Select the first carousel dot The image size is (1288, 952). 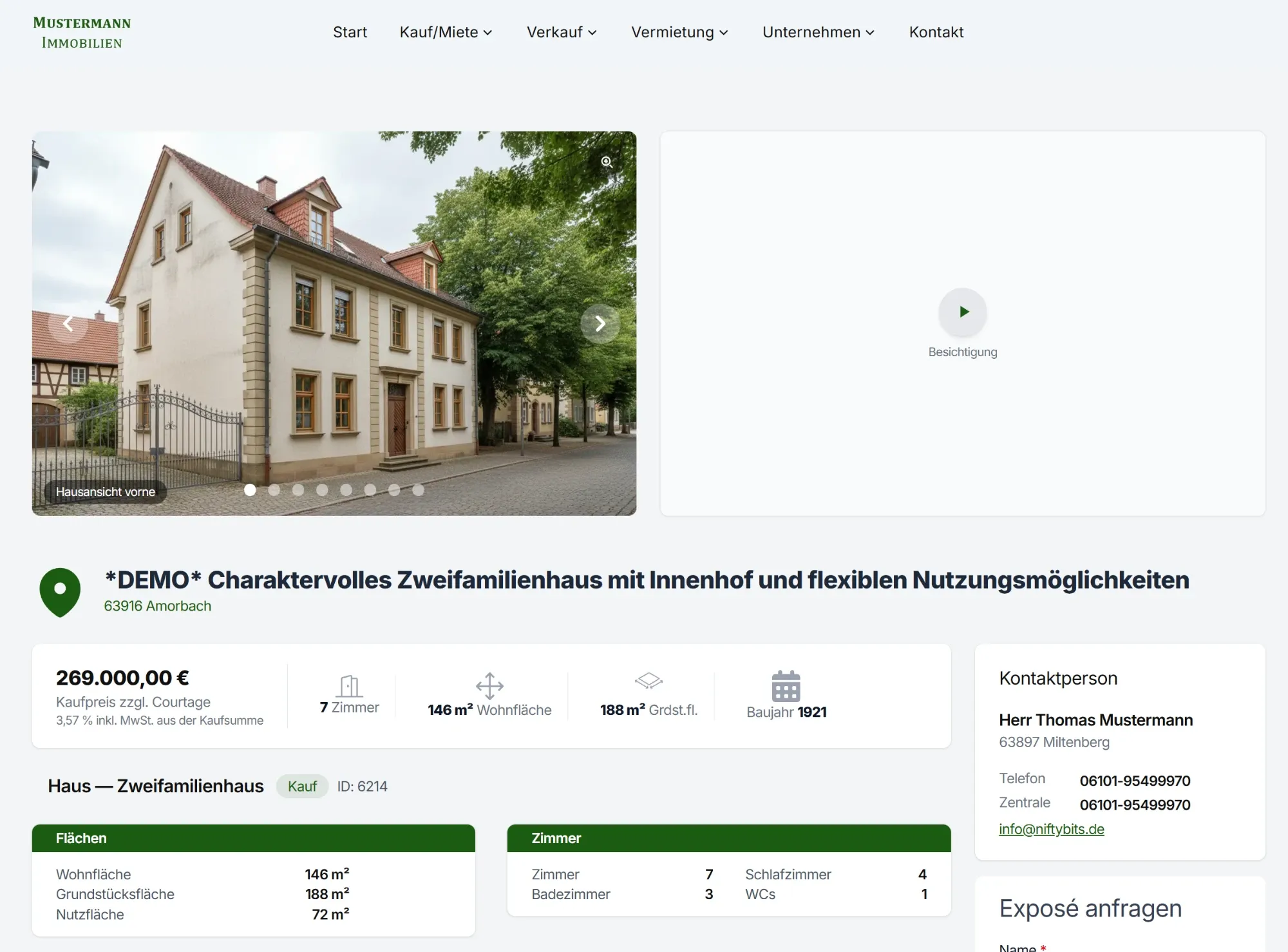250,490
